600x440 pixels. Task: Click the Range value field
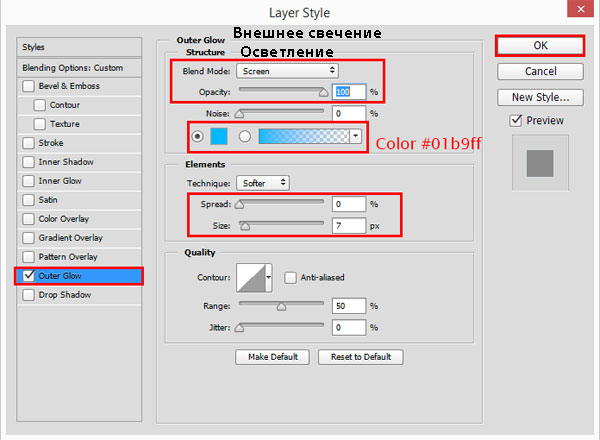349,306
